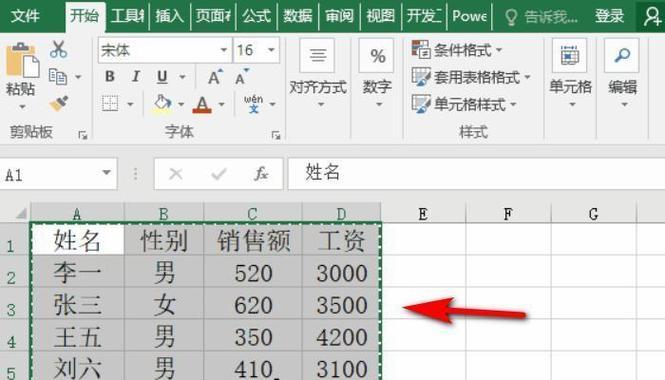Image resolution: width=665 pixels, height=380 pixels.
Task: Activate the Format Painter brush
Action: 59,103
